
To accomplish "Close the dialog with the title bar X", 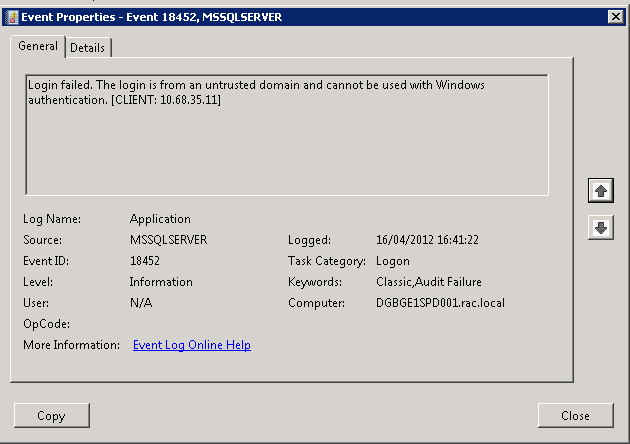I will pyautogui.click(x=616, y=16).
